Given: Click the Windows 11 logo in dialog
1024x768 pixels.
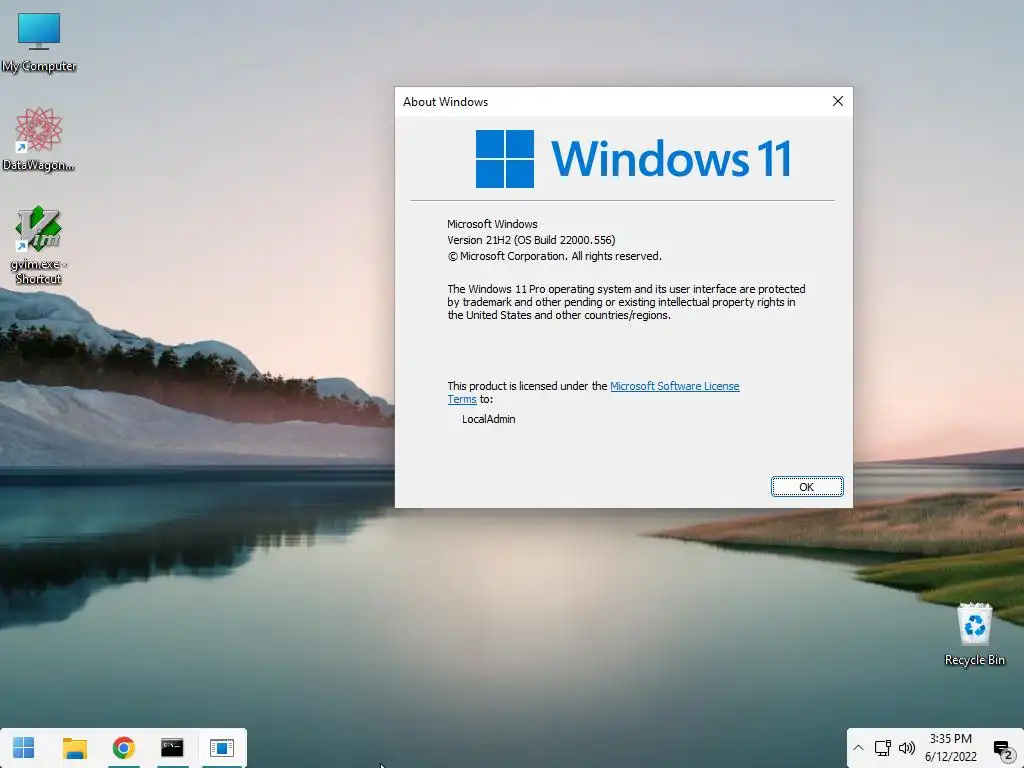Looking at the screenshot, I should [x=633, y=159].
